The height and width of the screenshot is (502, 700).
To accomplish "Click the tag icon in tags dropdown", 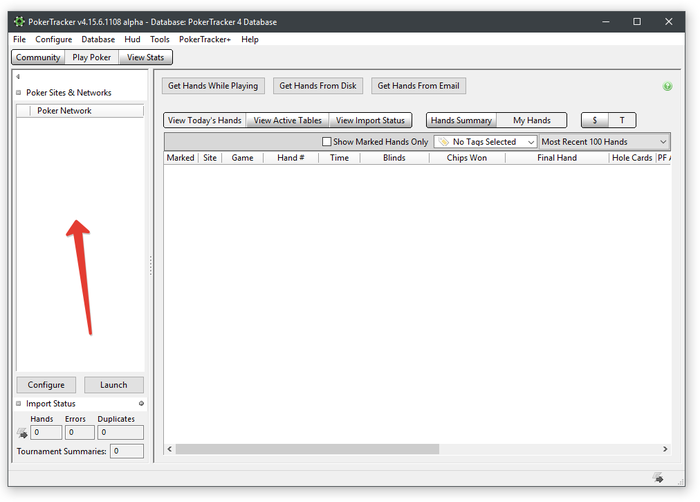I will pyautogui.click(x=443, y=142).
